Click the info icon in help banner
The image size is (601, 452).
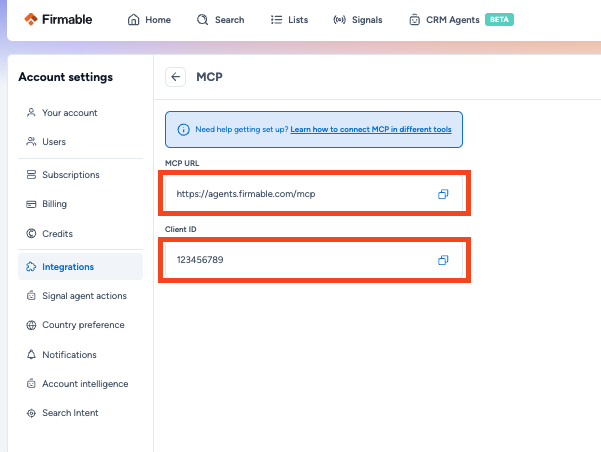pos(183,130)
